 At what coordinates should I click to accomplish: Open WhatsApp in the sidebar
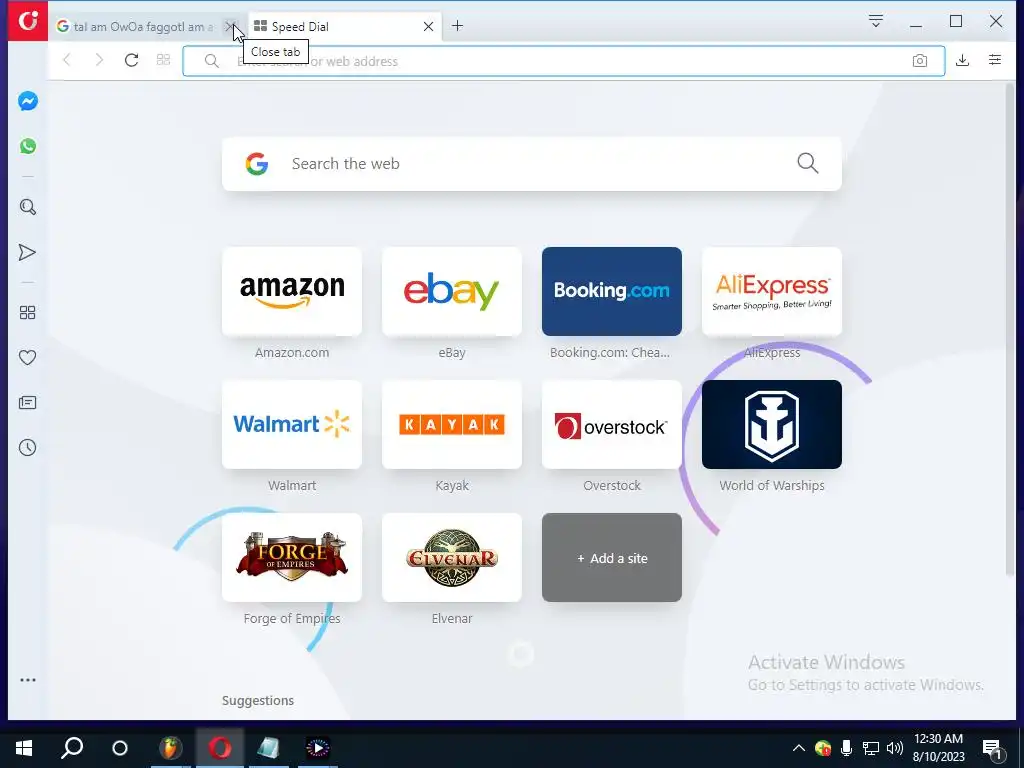(27, 146)
